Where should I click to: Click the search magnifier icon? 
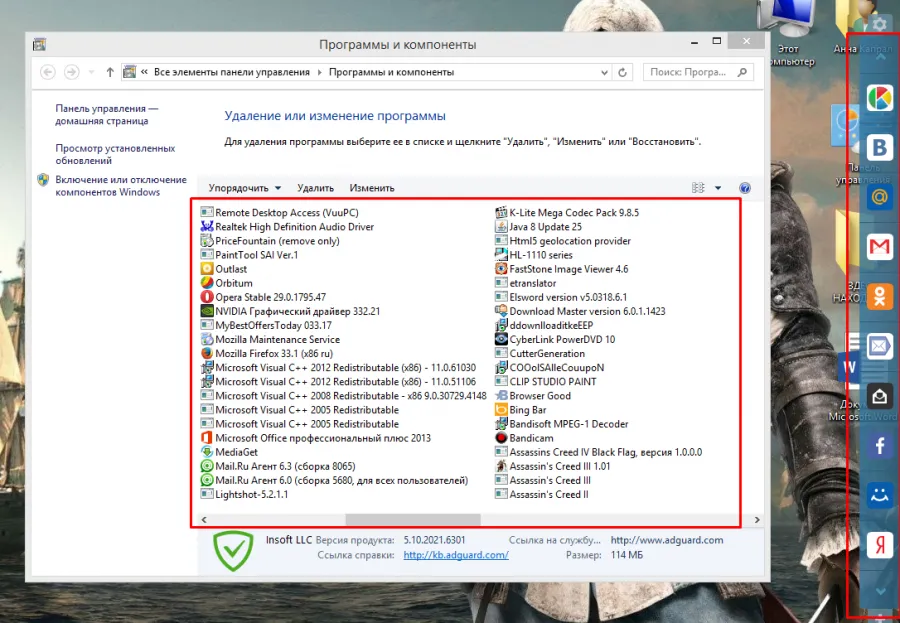pyautogui.click(x=742, y=72)
